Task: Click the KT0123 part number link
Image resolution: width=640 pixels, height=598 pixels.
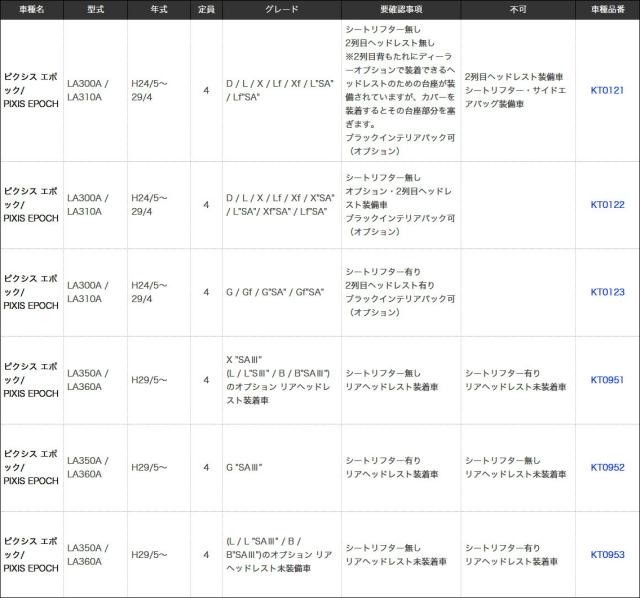Action: 606,292
